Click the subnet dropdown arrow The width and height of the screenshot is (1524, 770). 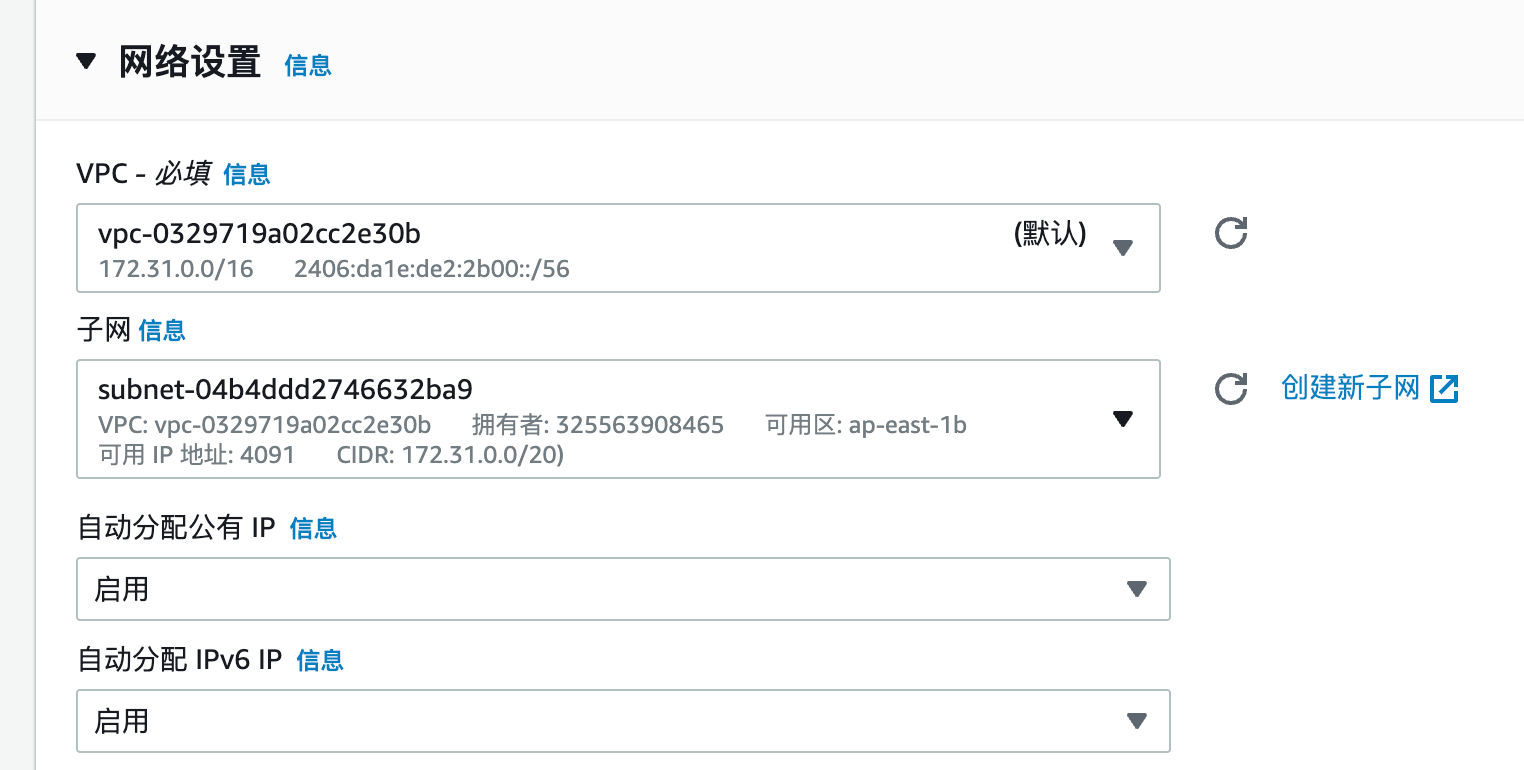click(x=1123, y=419)
